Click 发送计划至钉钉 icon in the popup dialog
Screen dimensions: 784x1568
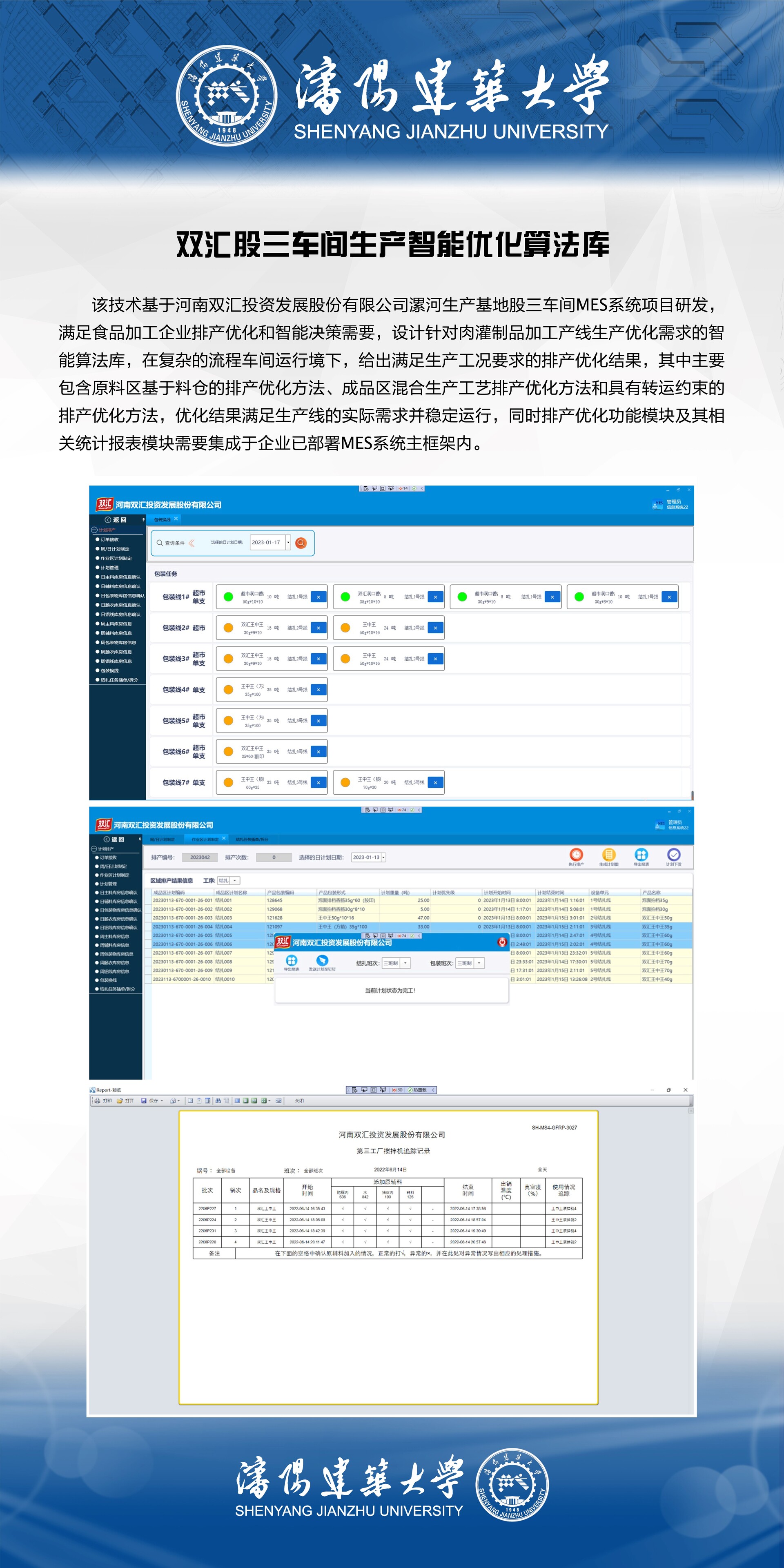322,960
